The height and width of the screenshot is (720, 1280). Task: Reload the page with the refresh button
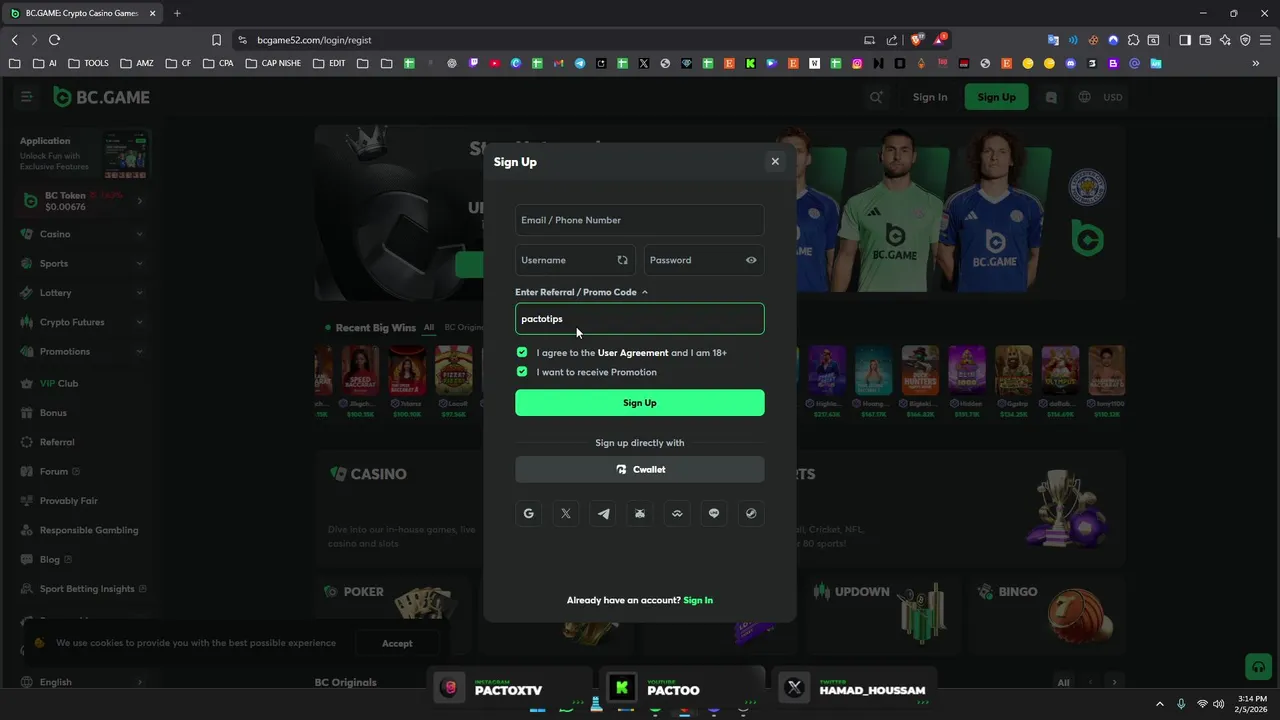coord(54,40)
